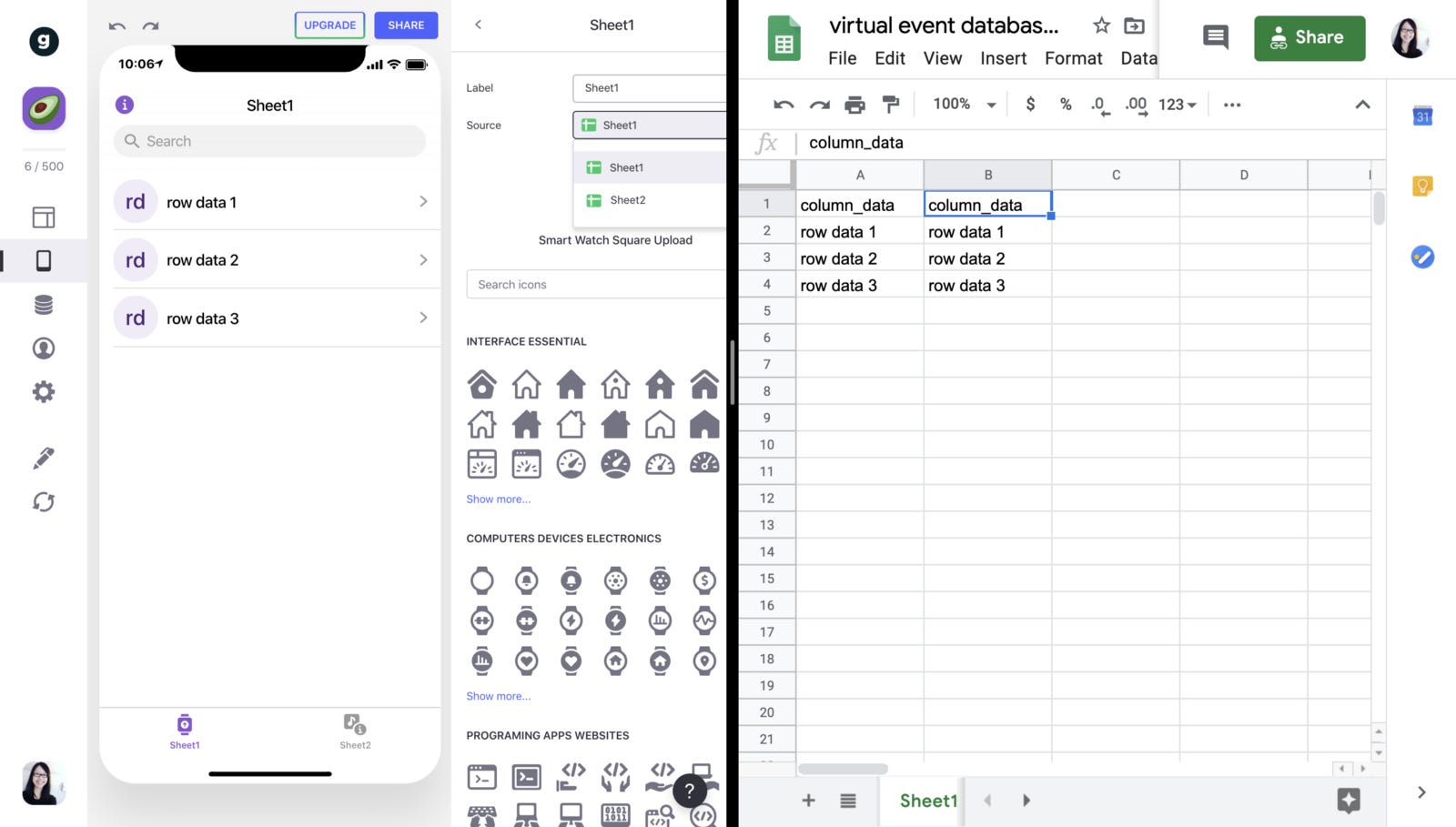Format selected cell as currency
1456x827 pixels.
point(1029,105)
